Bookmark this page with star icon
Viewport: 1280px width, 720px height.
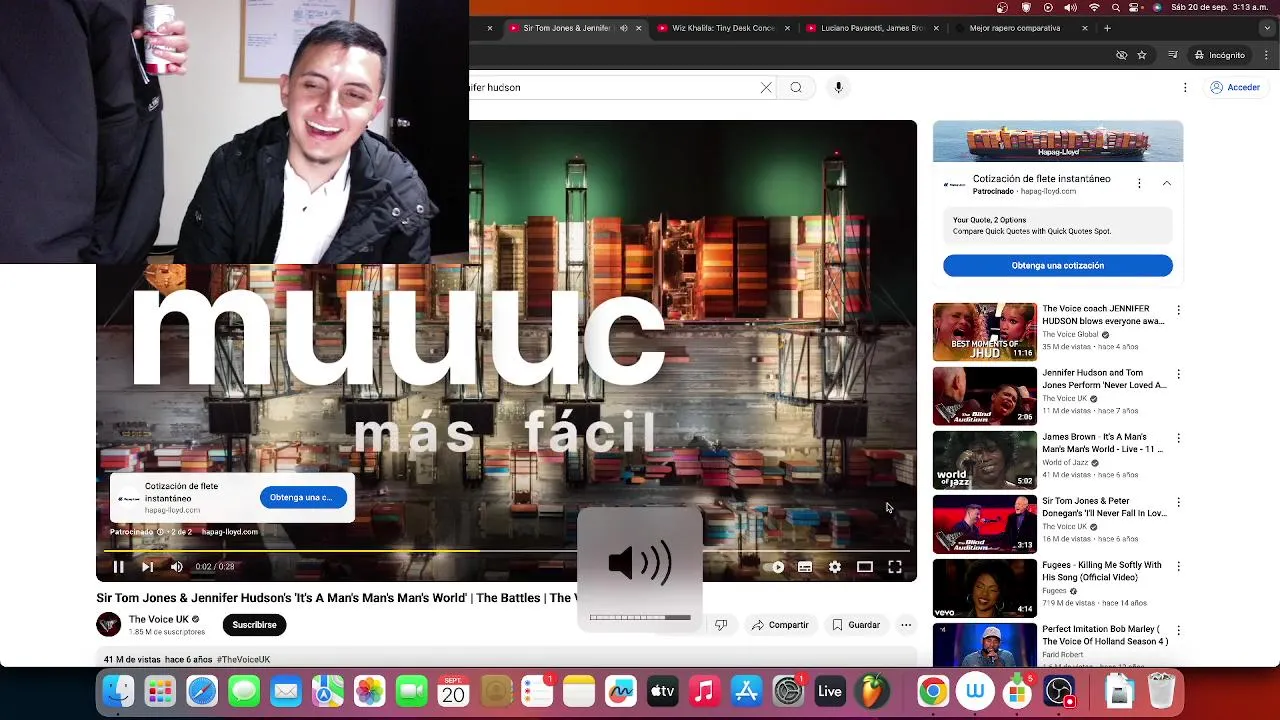coord(1142,55)
